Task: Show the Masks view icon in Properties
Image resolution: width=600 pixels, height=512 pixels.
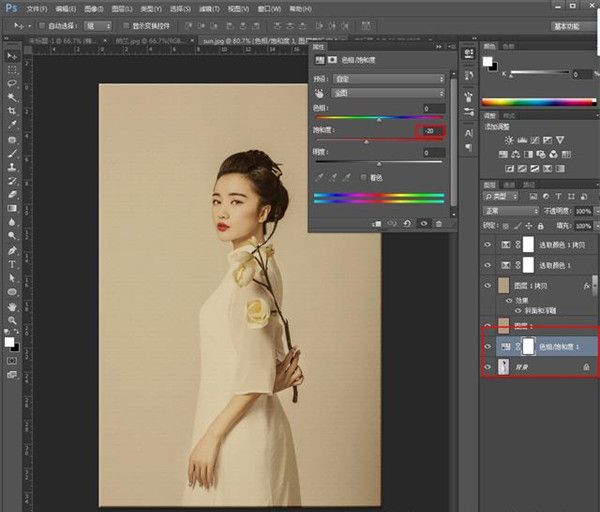Action: click(x=333, y=60)
